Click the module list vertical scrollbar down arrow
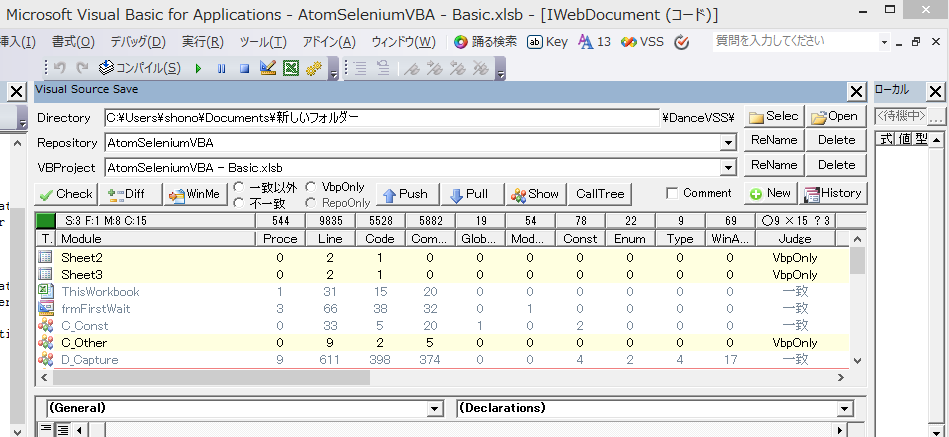 pyautogui.click(x=857, y=361)
